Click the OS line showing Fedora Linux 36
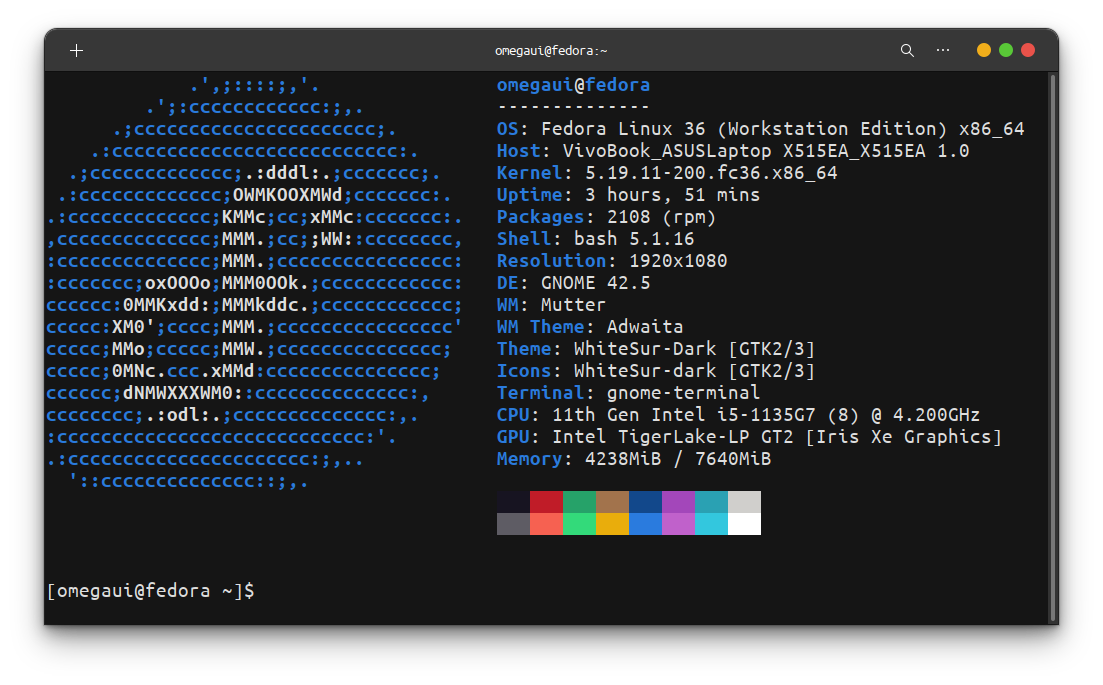The height and width of the screenshot is (685, 1103). coord(760,129)
